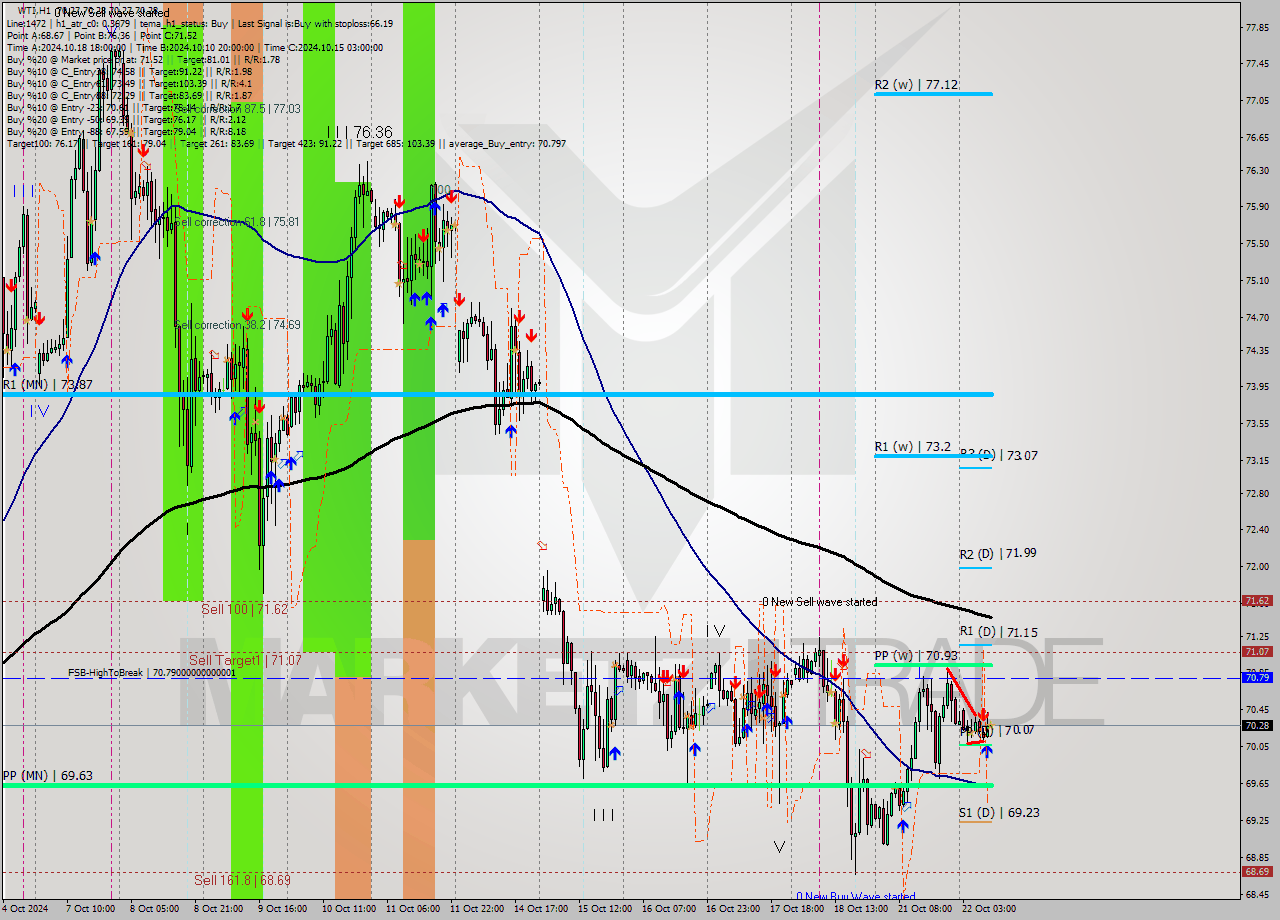Click the 14 Oct 17:00 time label
The image size is (1280, 920).
541,909
